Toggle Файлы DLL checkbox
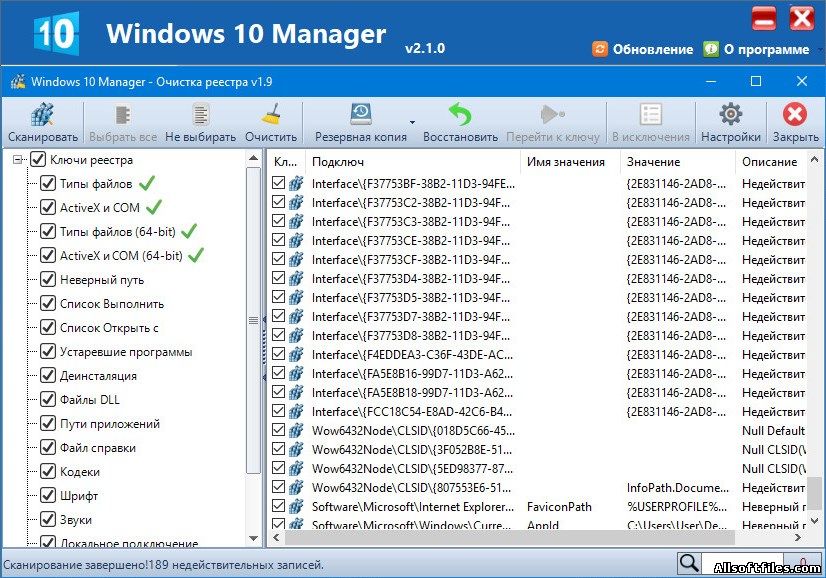 [x=48, y=399]
